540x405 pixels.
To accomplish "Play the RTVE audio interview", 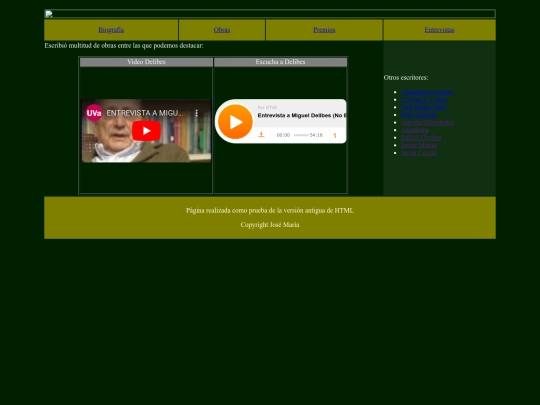I will [235, 122].
